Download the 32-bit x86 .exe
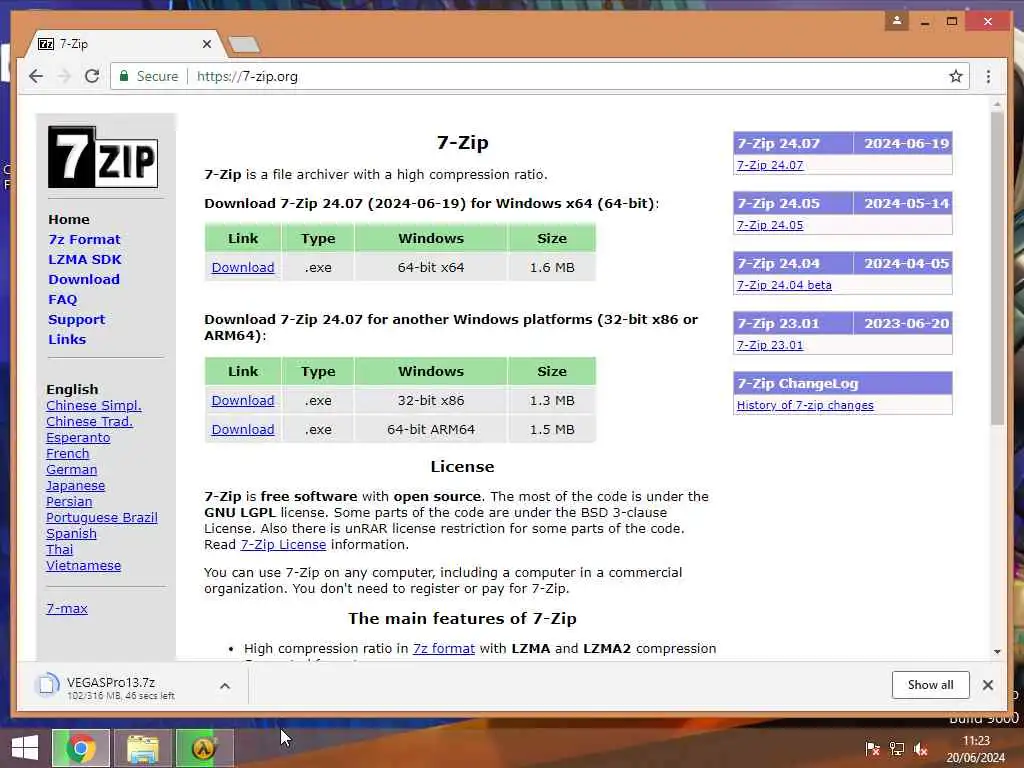 click(243, 400)
